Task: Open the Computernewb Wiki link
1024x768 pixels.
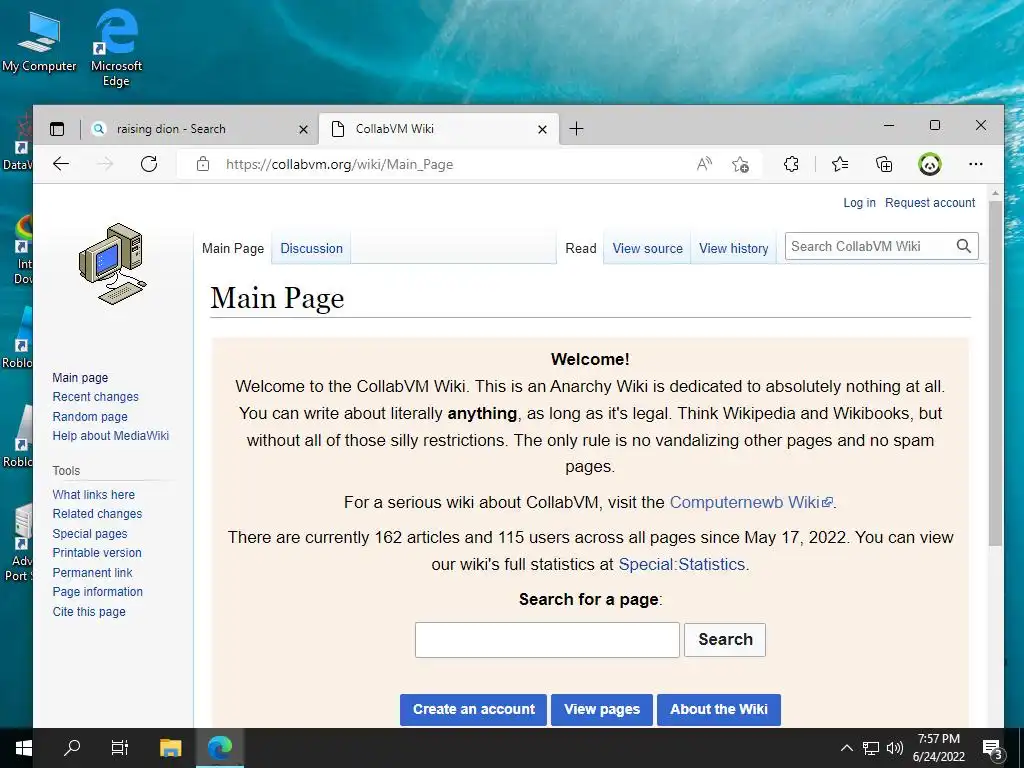Action: click(751, 502)
